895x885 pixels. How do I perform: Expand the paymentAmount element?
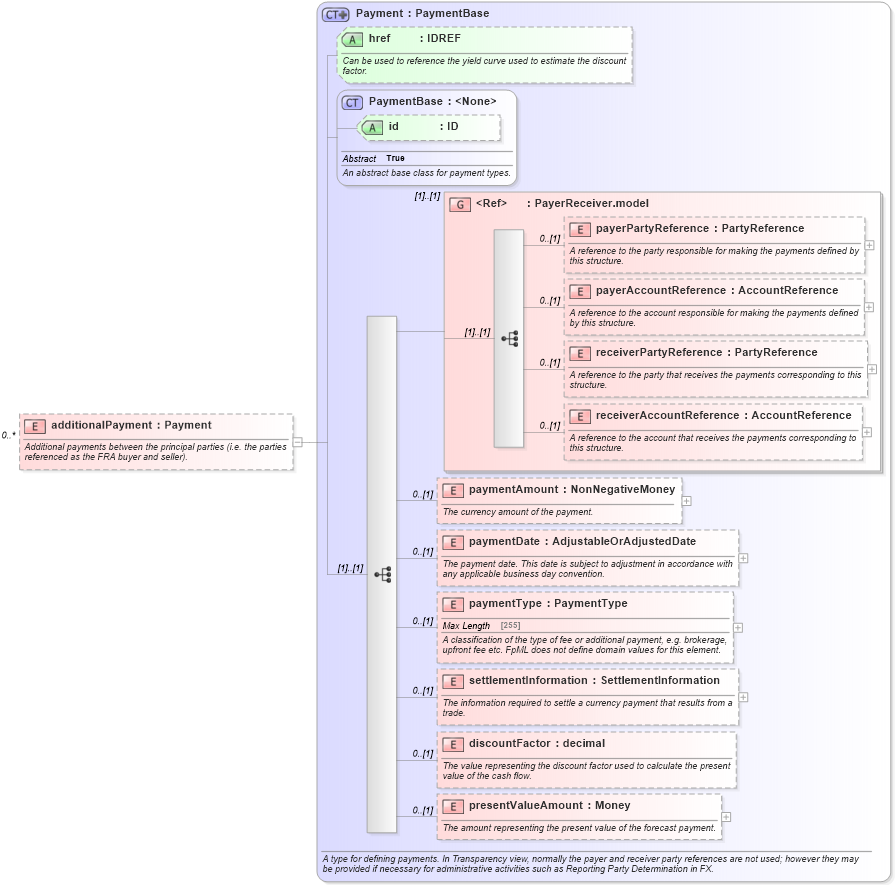[x=687, y=501]
